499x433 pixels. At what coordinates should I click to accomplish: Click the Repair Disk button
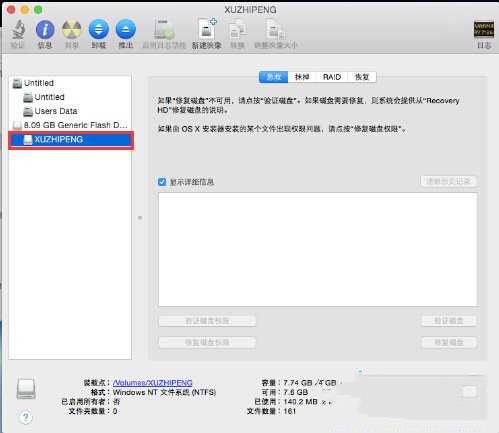pos(449,342)
